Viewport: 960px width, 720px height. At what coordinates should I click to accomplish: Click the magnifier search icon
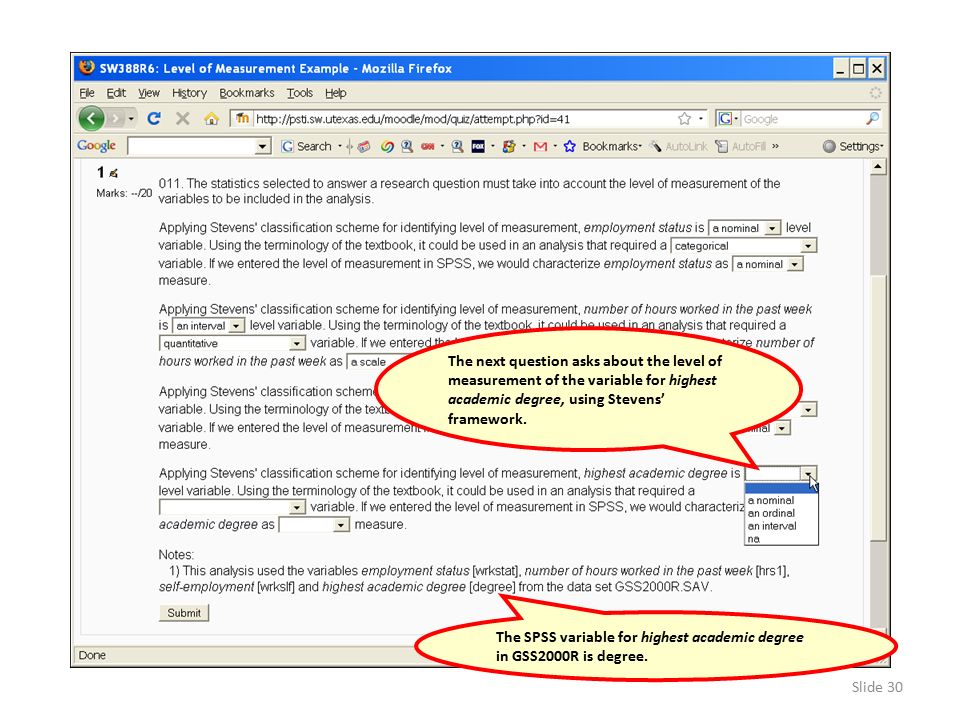coord(872,118)
